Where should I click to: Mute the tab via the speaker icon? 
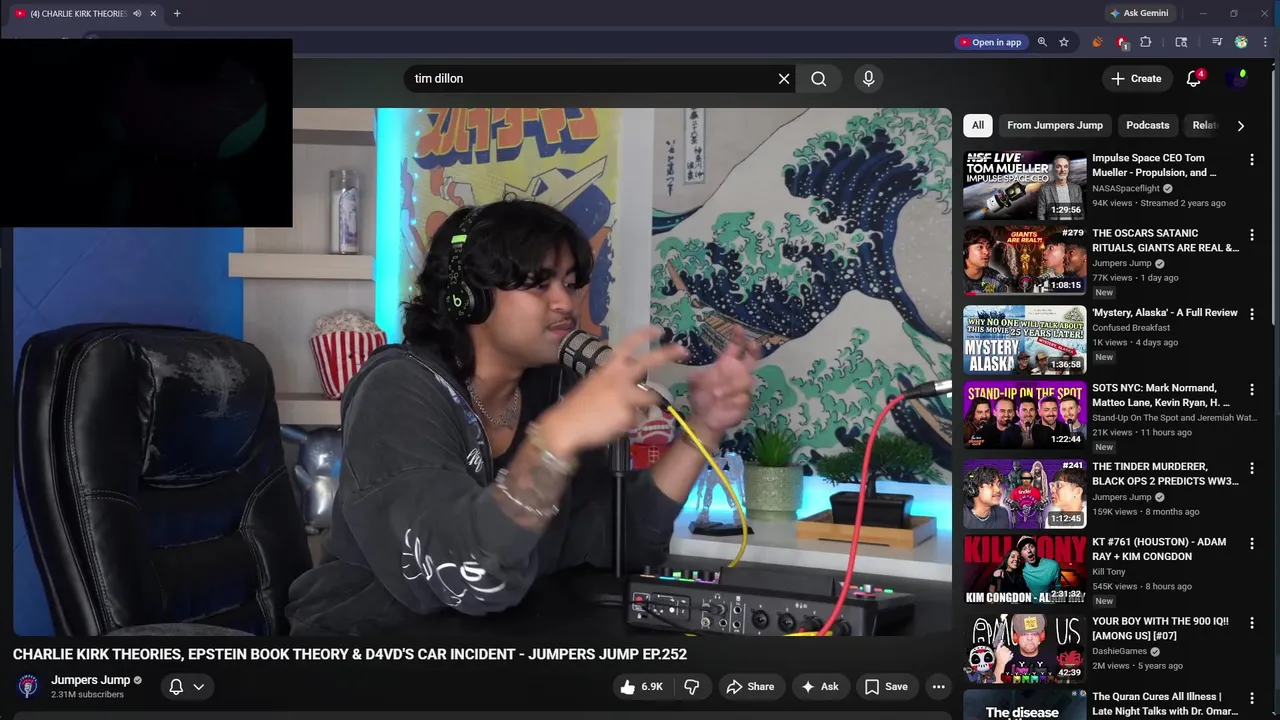coord(137,14)
